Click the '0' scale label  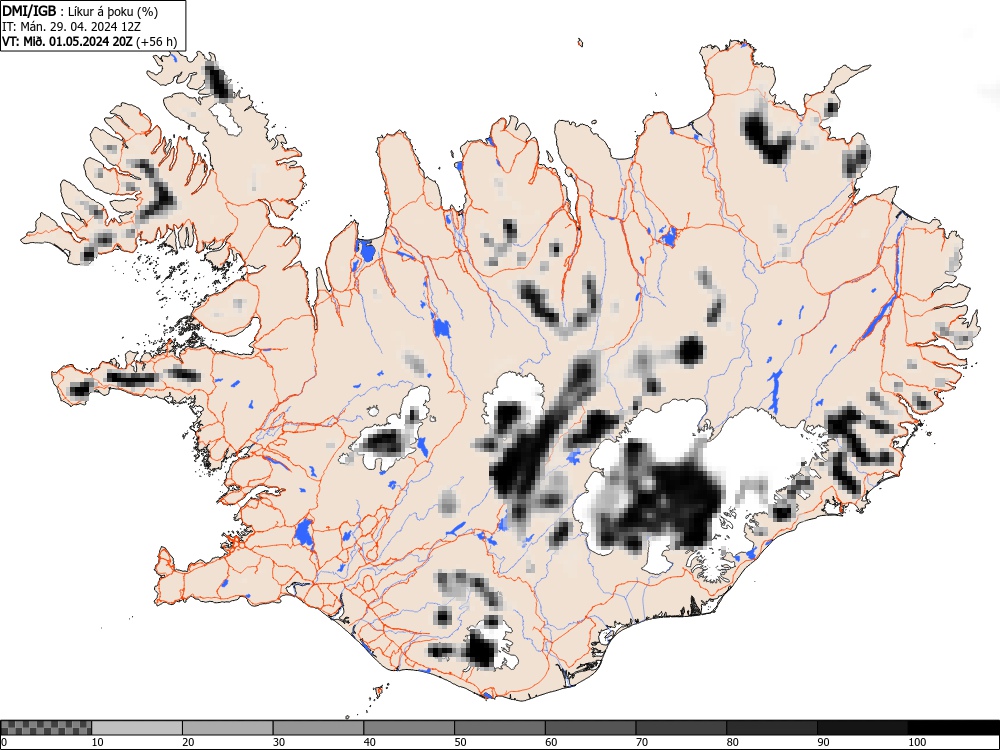4,742
